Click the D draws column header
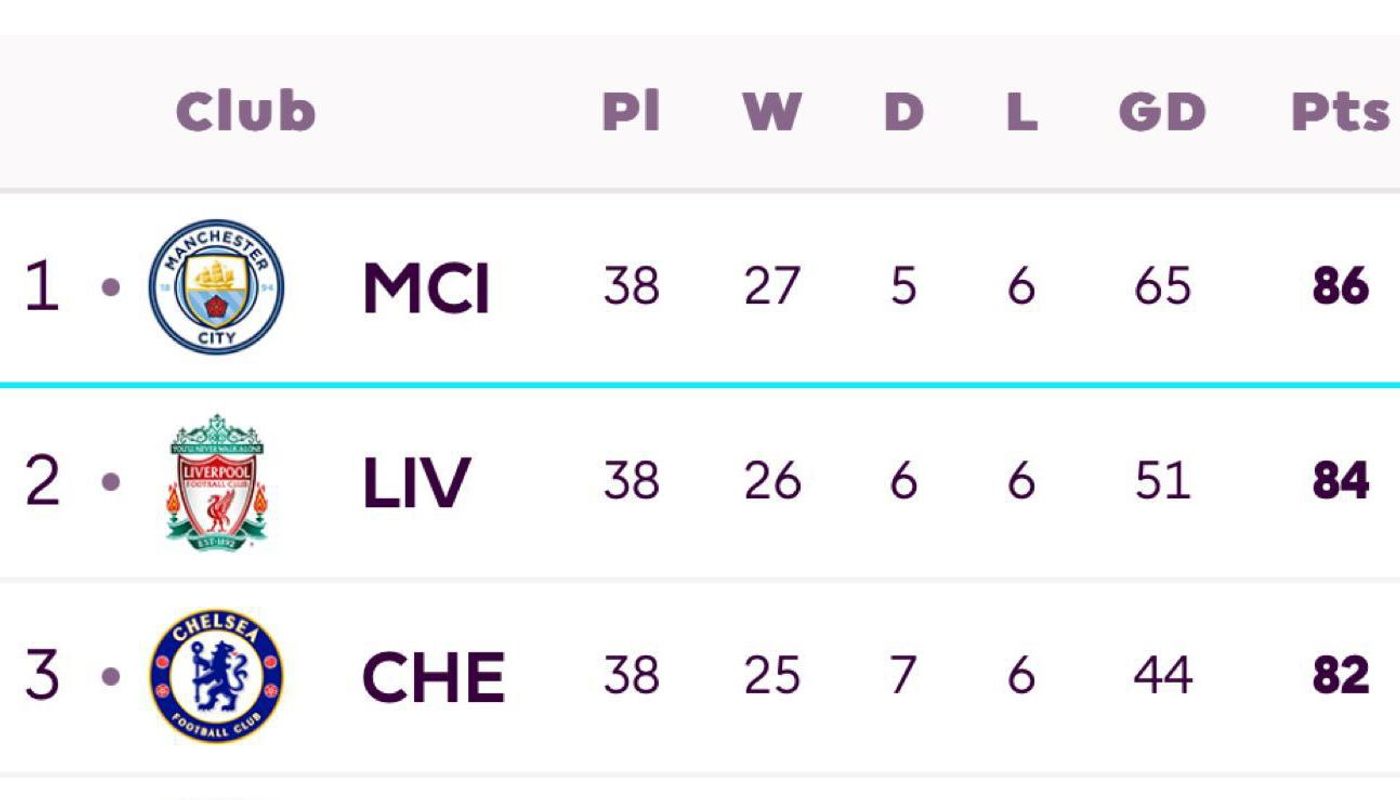The height and width of the screenshot is (800, 1400). tap(903, 112)
